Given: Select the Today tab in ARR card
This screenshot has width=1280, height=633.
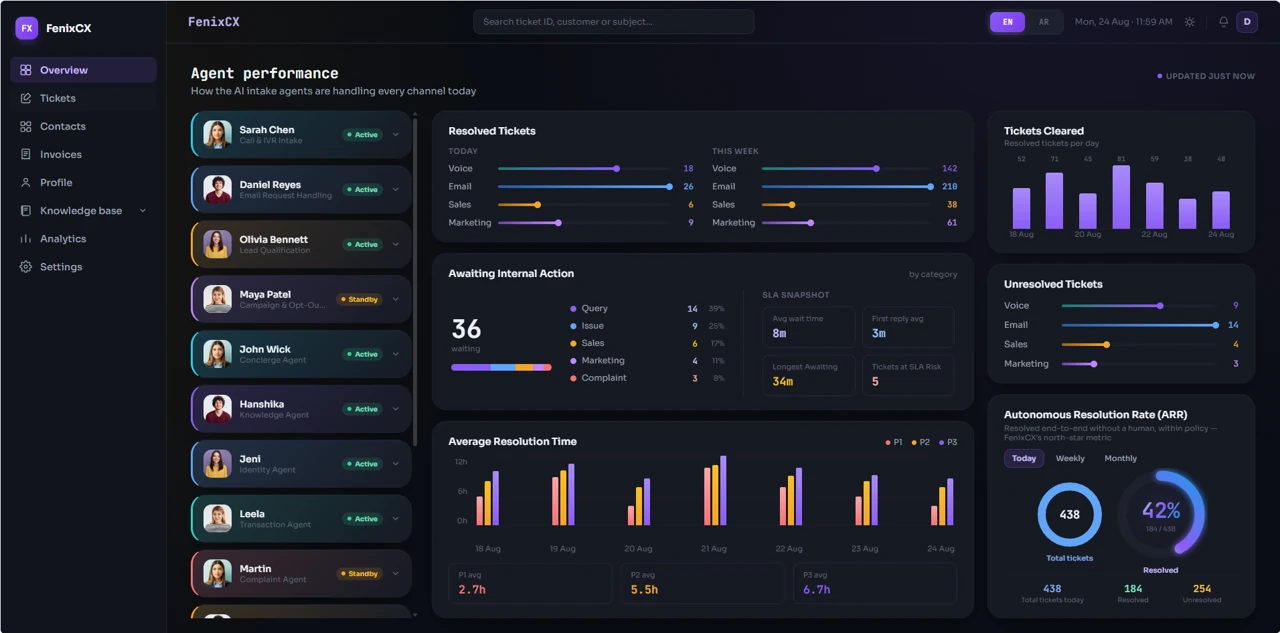Looking at the screenshot, I should (x=1024, y=458).
